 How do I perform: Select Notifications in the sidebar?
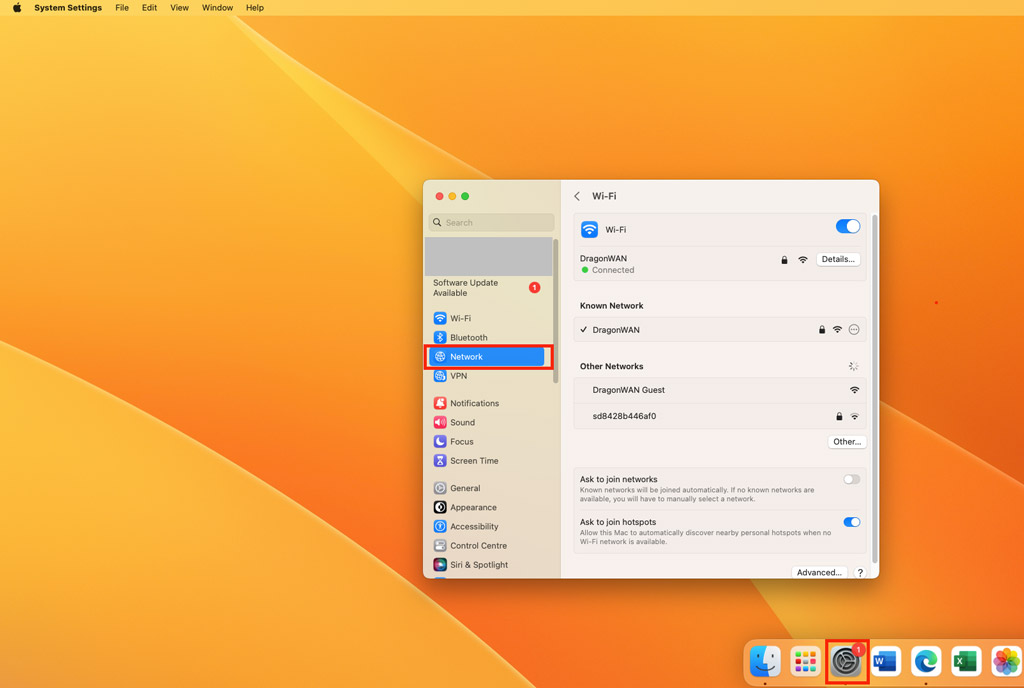pyautogui.click(x=476, y=403)
